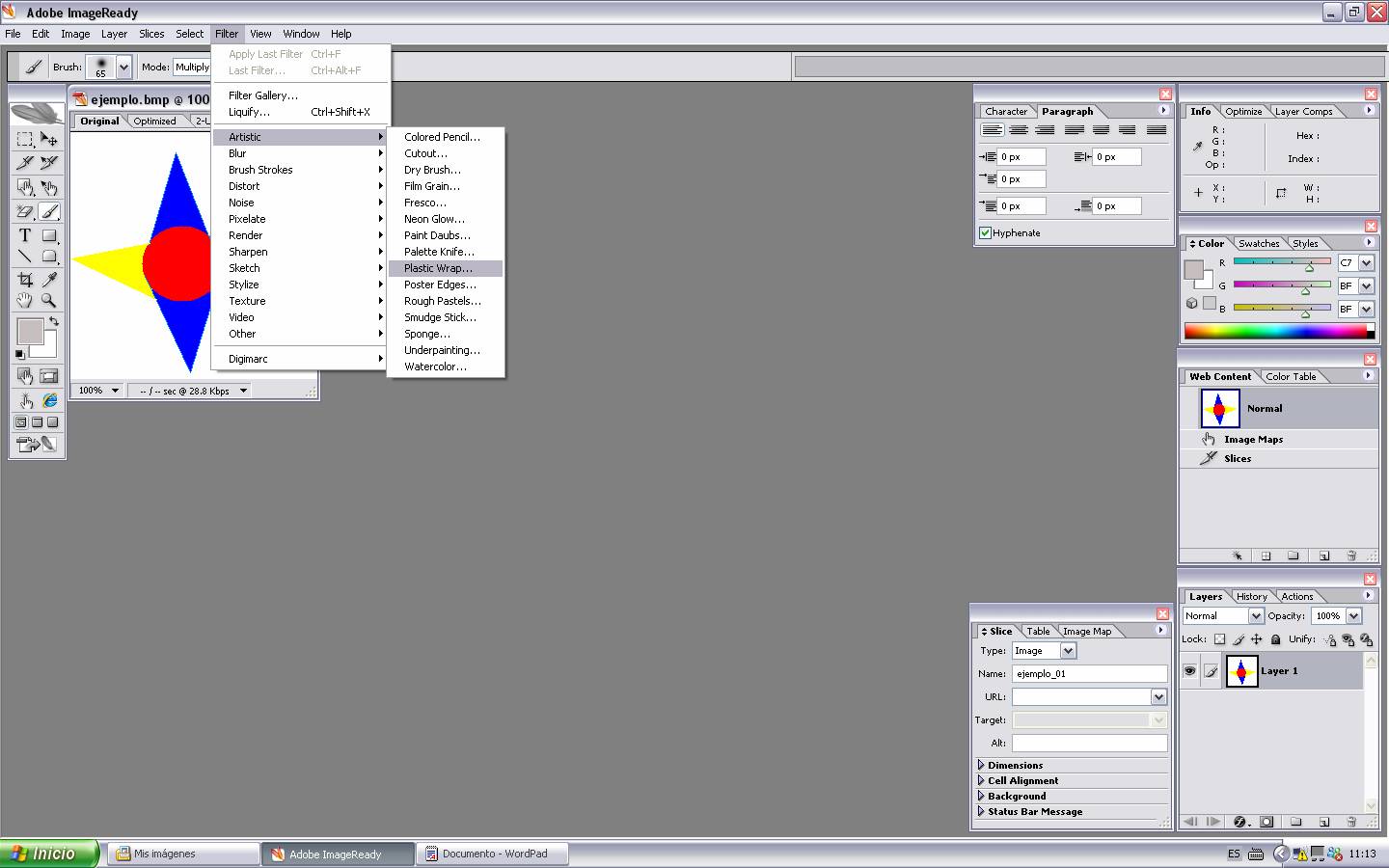Open Mis imágenes taskbar button

[x=183, y=854]
